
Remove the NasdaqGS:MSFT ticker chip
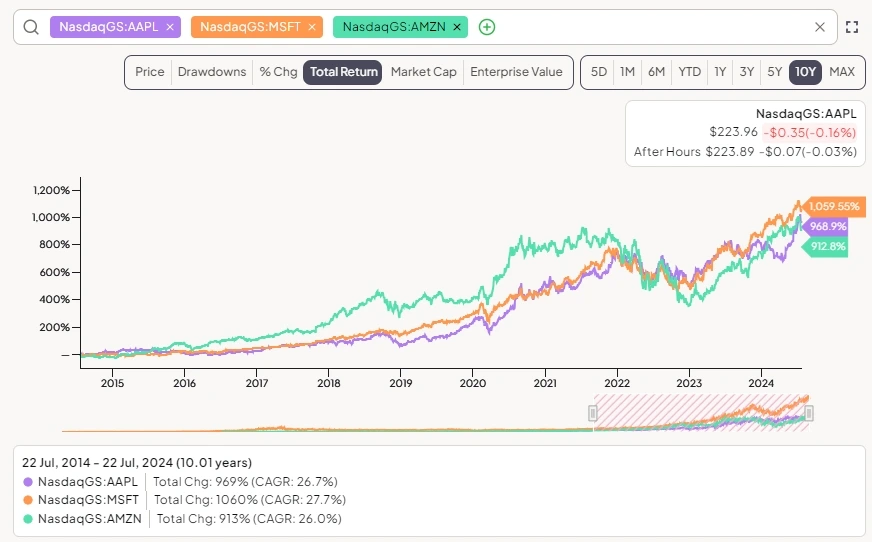click(x=312, y=27)
